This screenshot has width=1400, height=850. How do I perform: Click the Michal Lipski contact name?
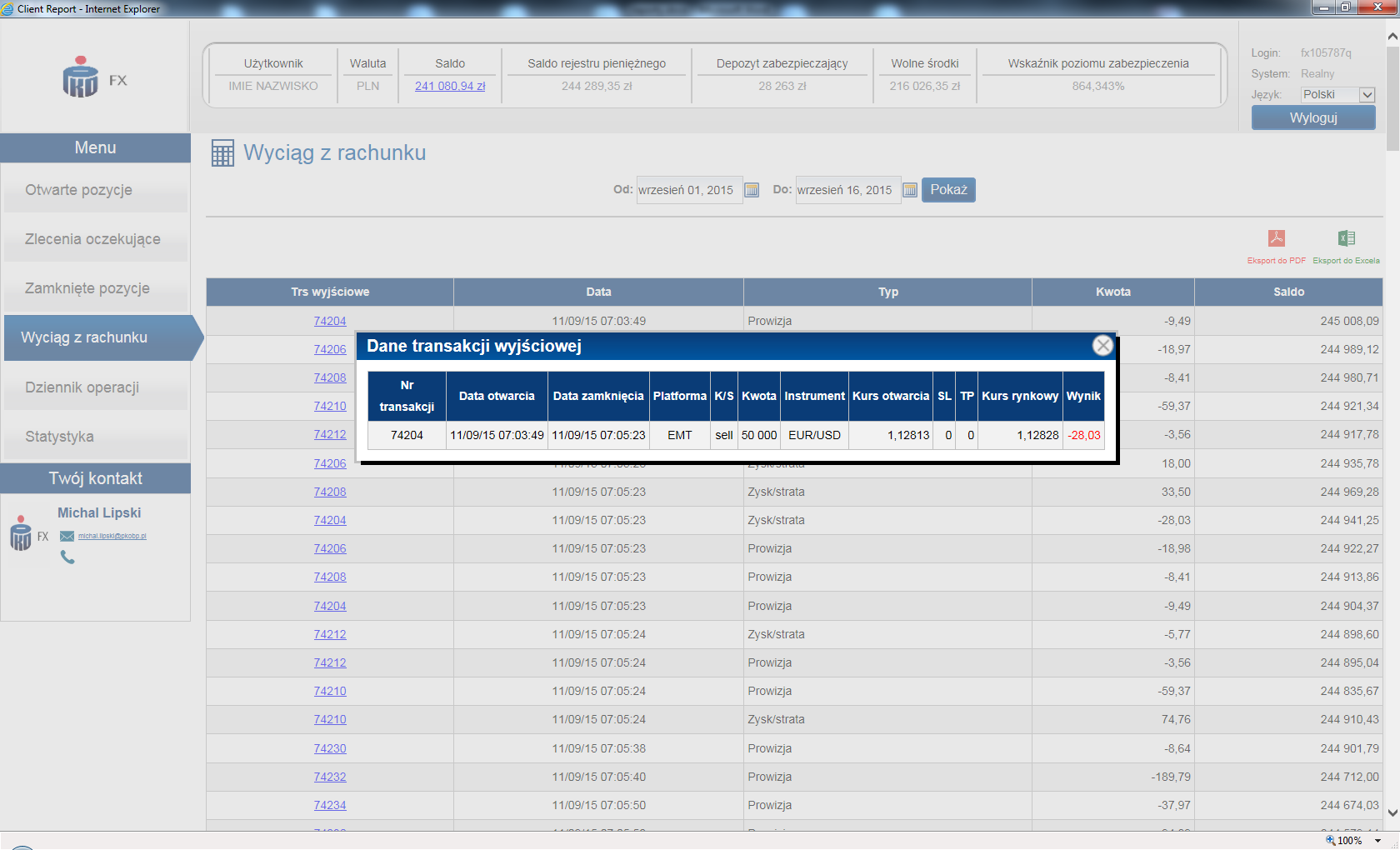coord(99,512)
